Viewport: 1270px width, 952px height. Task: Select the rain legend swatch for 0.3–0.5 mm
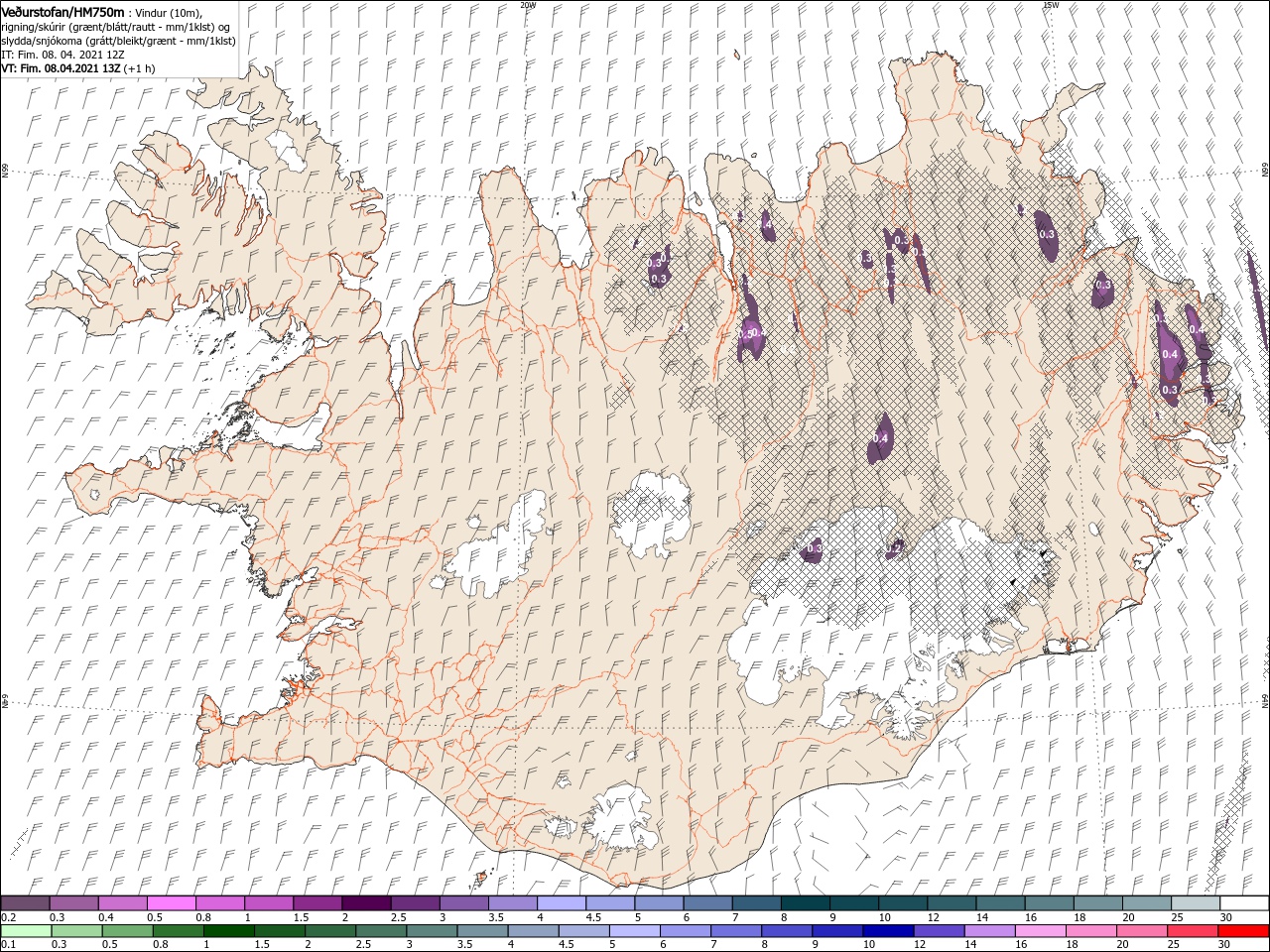click(76, 931)
